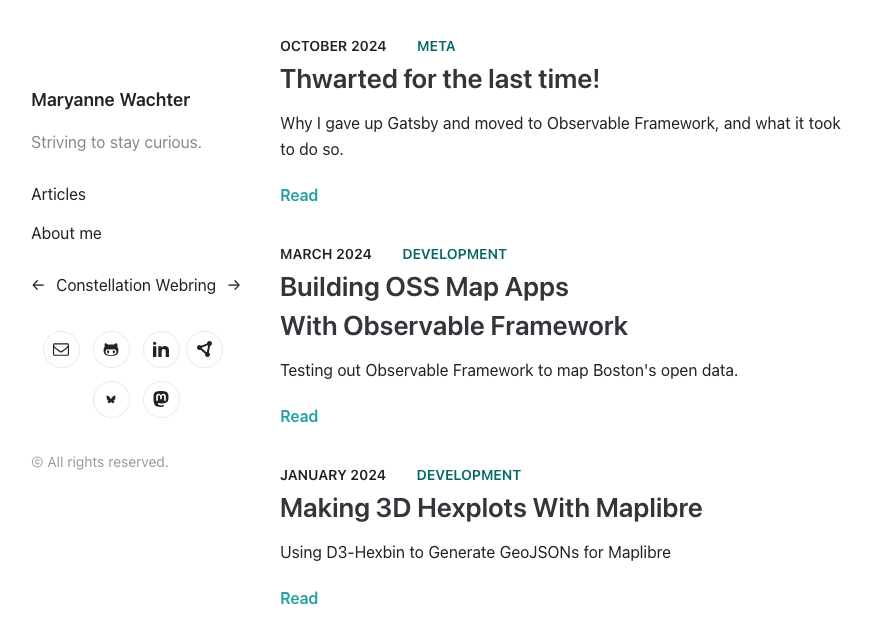Open Making 3D Hexplots With Maplibre heading
This screenshot has width=869, height=627.
click(491, 508)
